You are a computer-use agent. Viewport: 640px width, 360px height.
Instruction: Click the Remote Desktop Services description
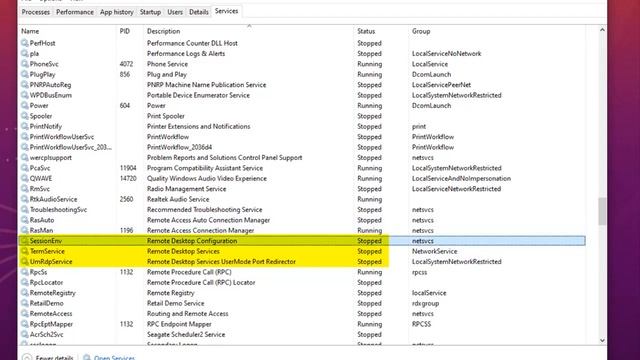coord(183,251)
